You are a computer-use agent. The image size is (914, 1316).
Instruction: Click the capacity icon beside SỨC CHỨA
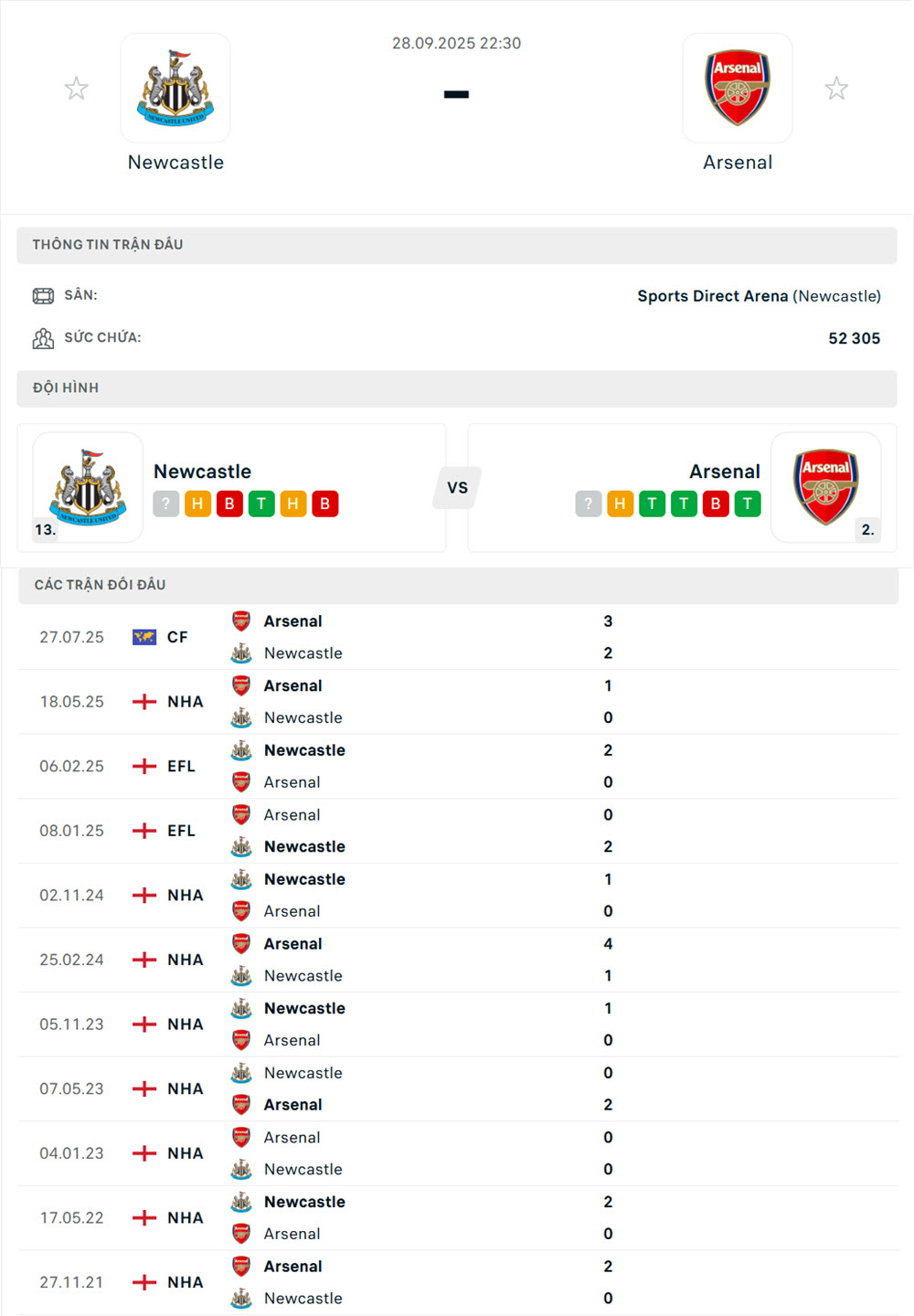tap(43, 337)
